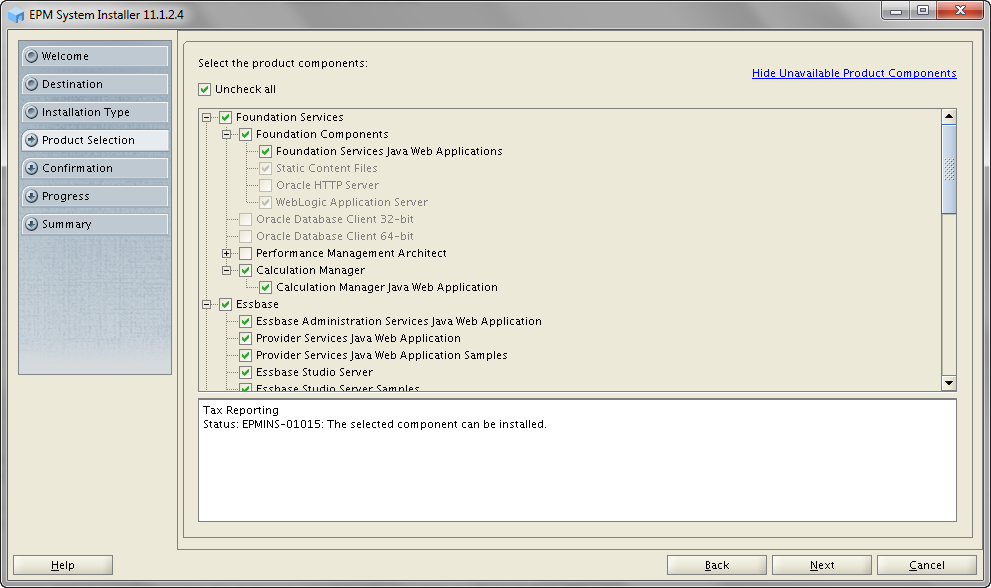Click the Confirmation step arrow icon

coord(33,169)
